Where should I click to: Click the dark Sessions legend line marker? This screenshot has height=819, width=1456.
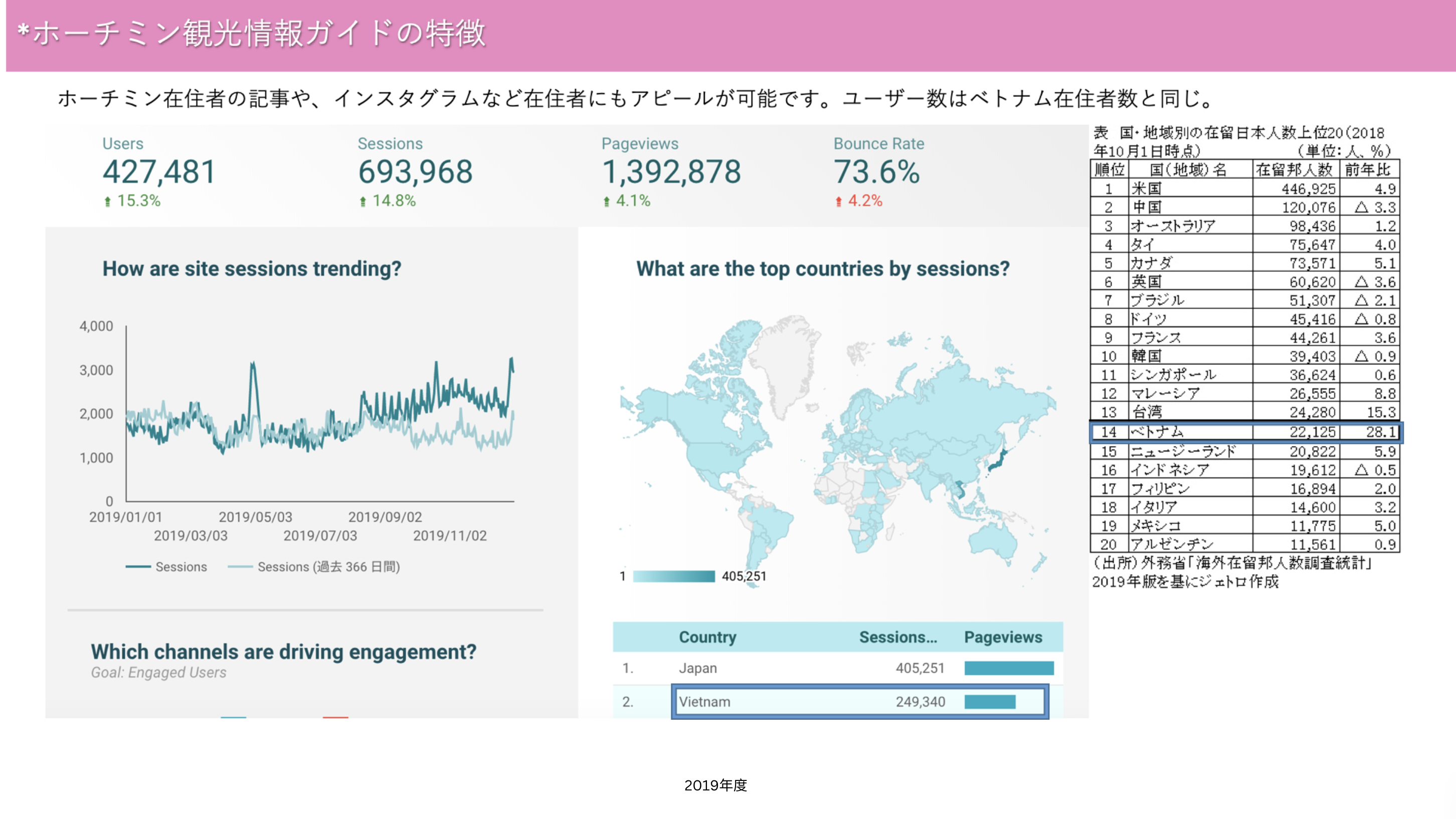coord(138,566)
